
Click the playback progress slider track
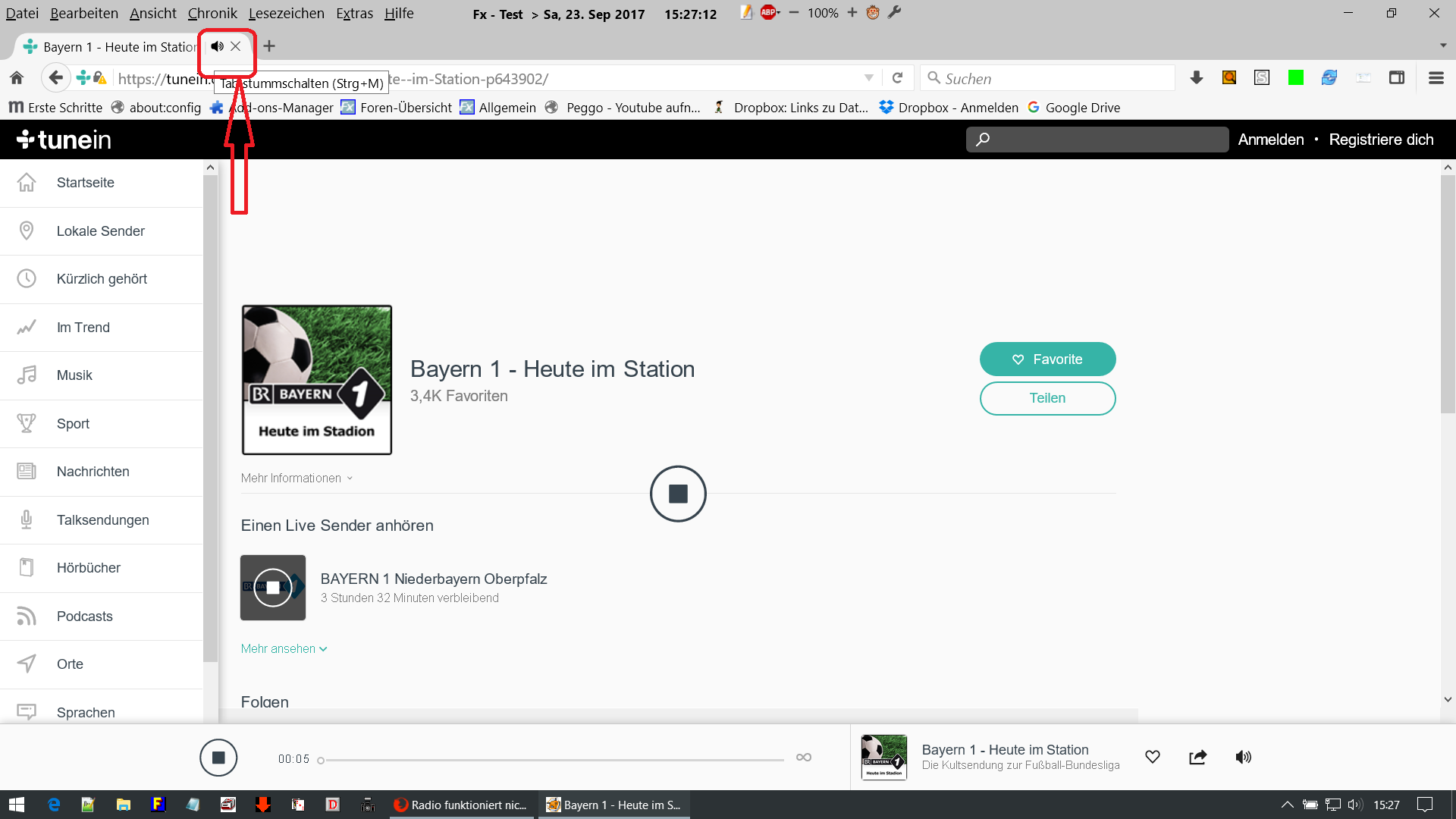(x=554, y=760)
